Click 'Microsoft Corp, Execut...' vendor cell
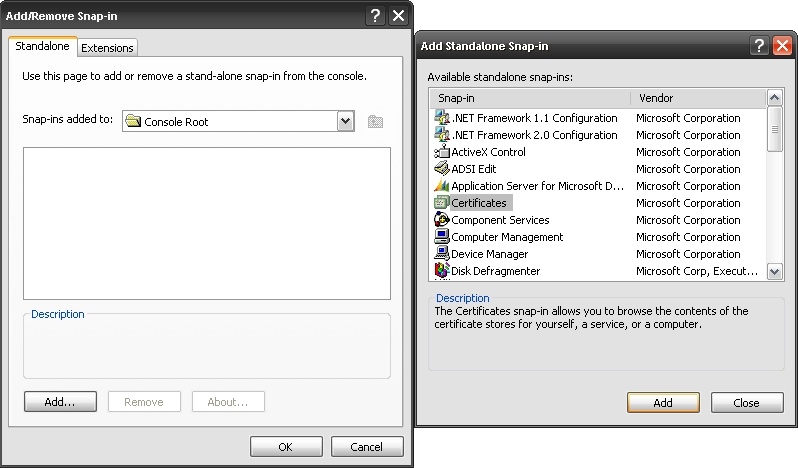Screen dimensions: 798x468 point(697,271)
